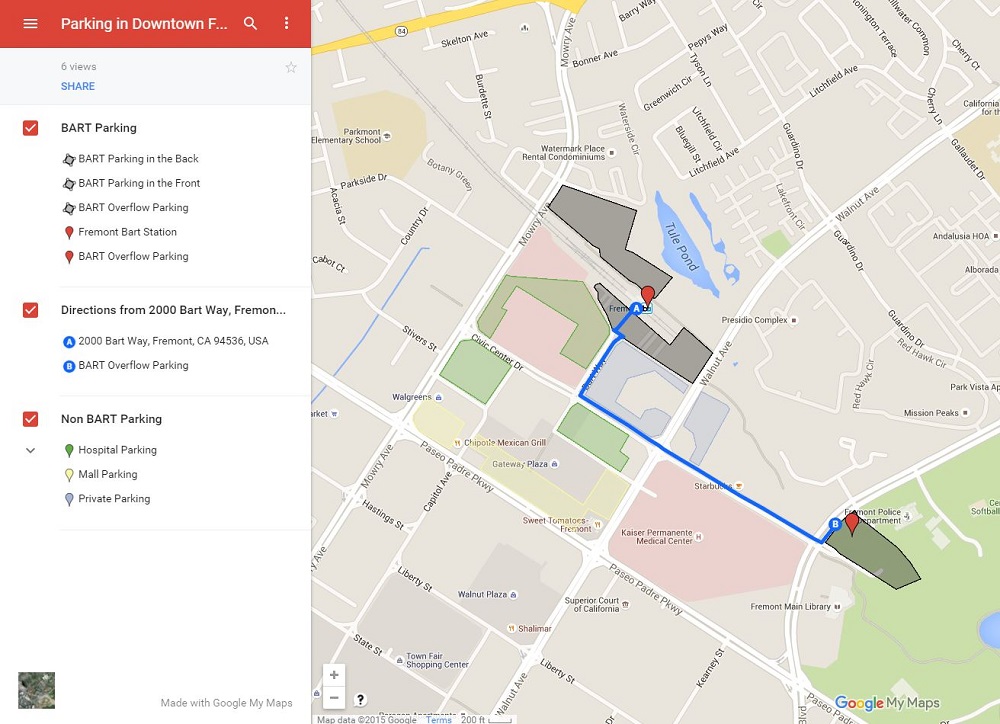Screen dimensions: 1000x724
Task: Click Sweet Tomatoes Fremont label
Action: pos(557,524)
